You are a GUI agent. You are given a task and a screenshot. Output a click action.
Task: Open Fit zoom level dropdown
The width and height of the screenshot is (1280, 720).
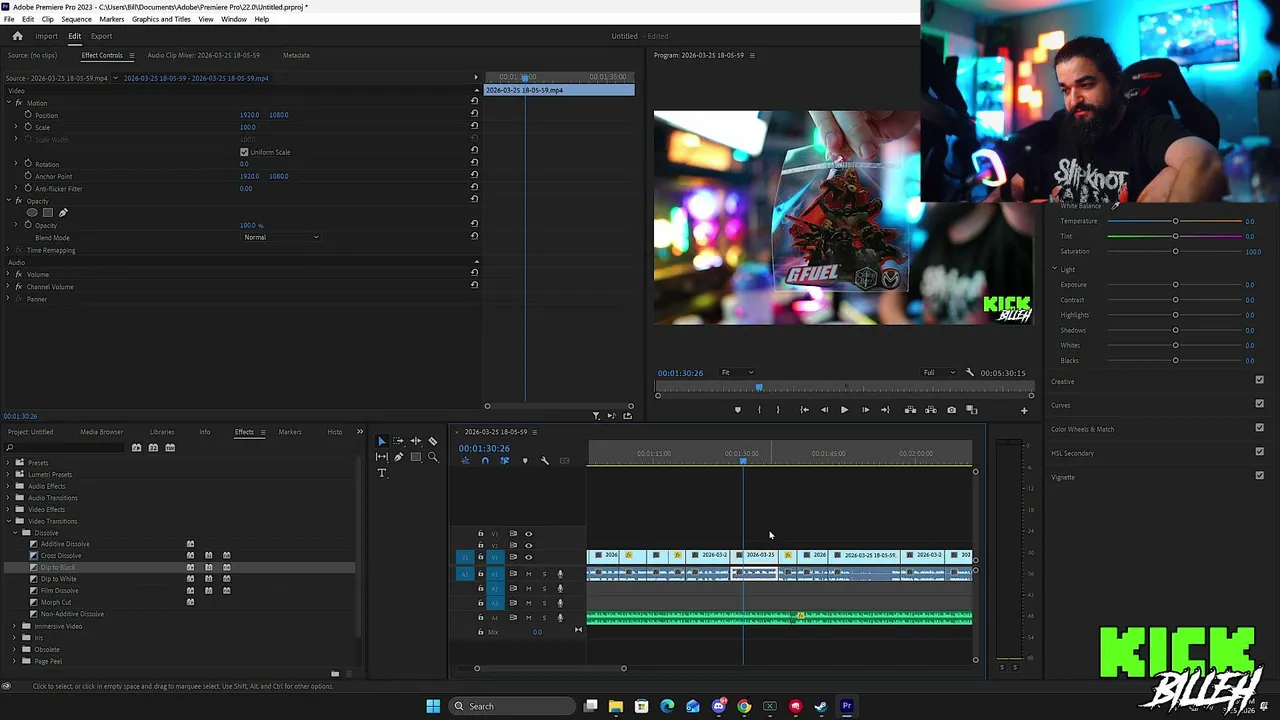click(737, 373)
